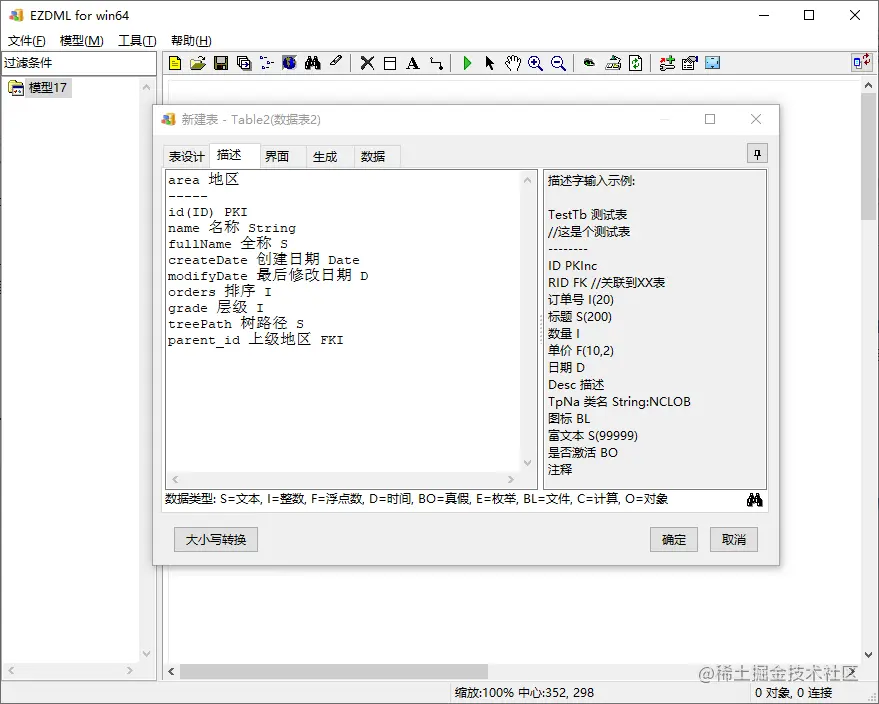This screenshot has height=704, width=879.
Task: Click the pencil/eraser toolbar icon
Action: point(335,62)
